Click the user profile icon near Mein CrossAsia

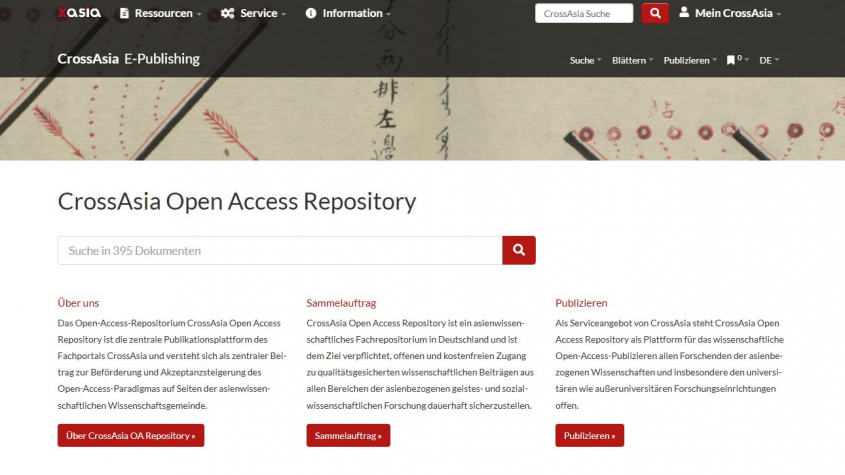point(684,12)
